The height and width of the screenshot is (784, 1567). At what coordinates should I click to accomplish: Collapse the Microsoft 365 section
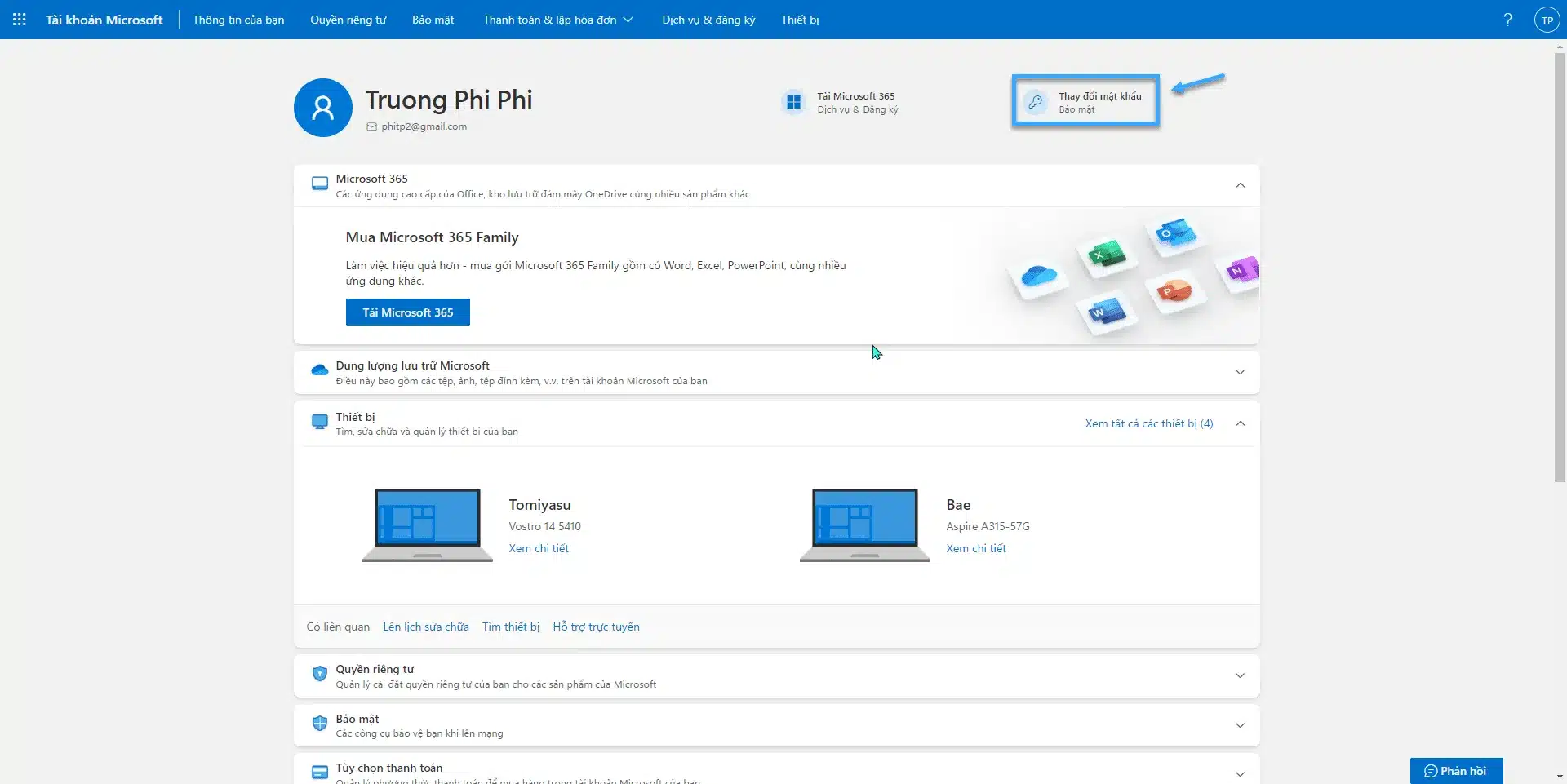click(x=1240, y=185)
